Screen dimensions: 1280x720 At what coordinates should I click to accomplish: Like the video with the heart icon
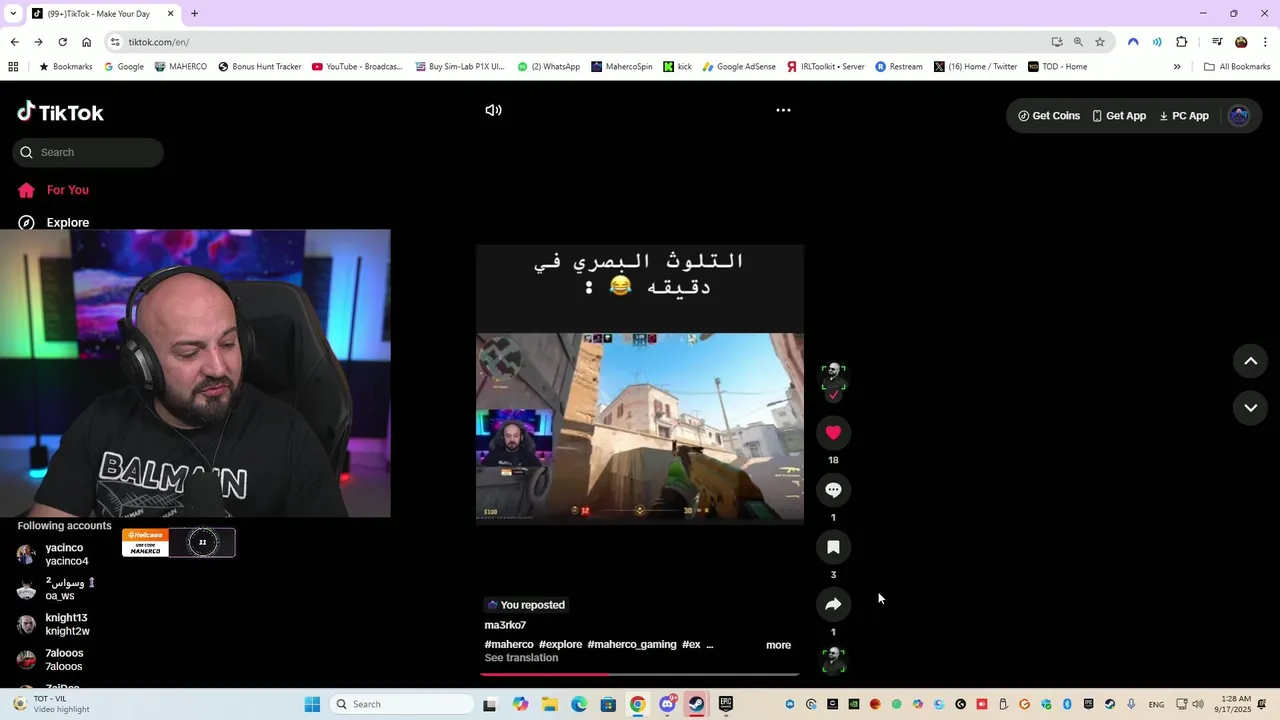tap(833, 433)
